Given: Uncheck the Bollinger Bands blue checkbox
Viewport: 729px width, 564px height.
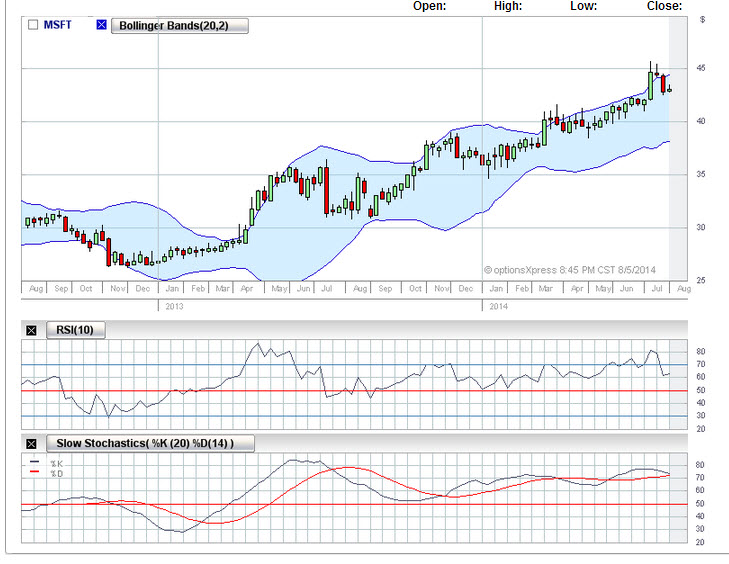Looking at the screenshot, I should 101,25.
